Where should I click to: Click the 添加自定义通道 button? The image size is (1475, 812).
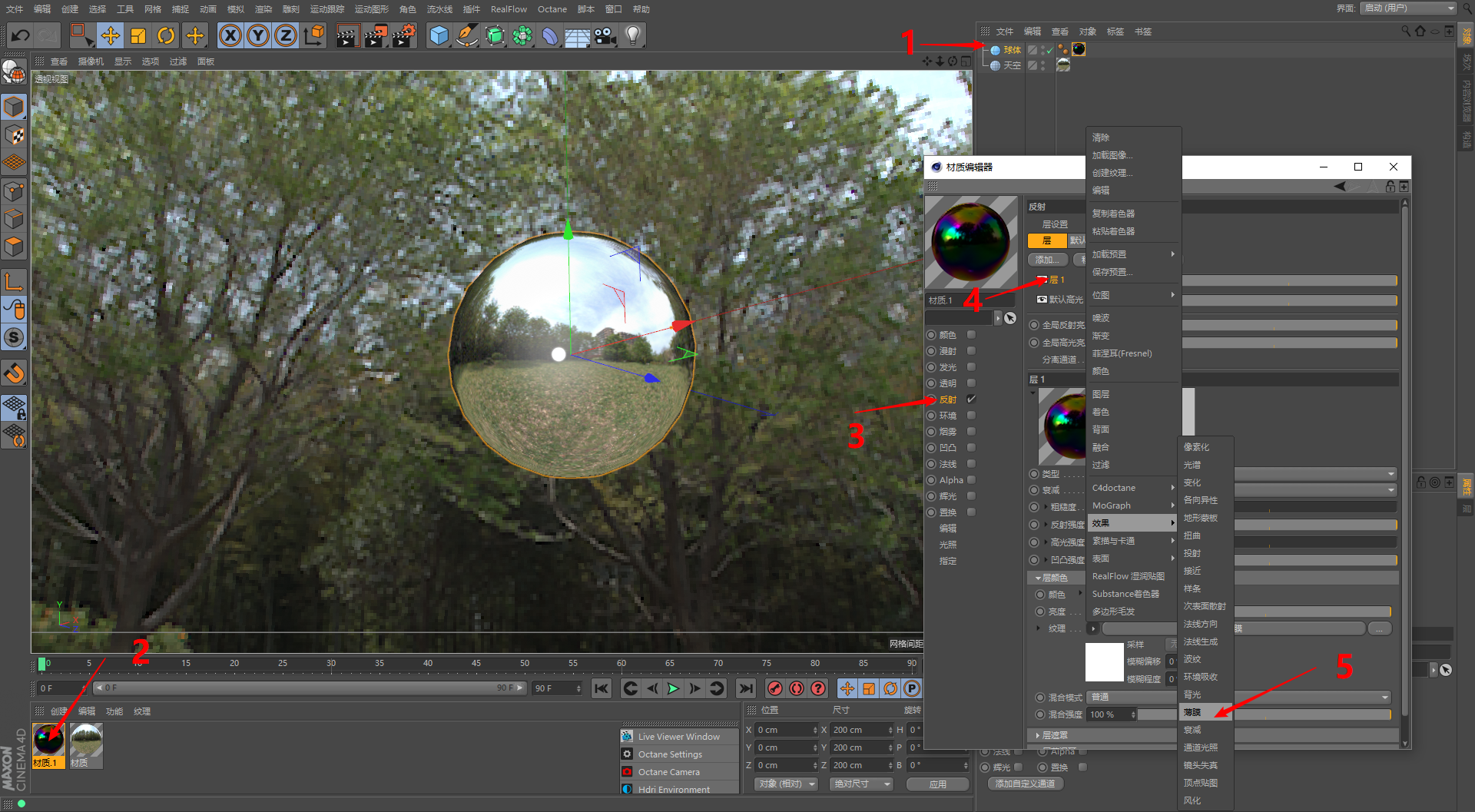pos(1025,784)
